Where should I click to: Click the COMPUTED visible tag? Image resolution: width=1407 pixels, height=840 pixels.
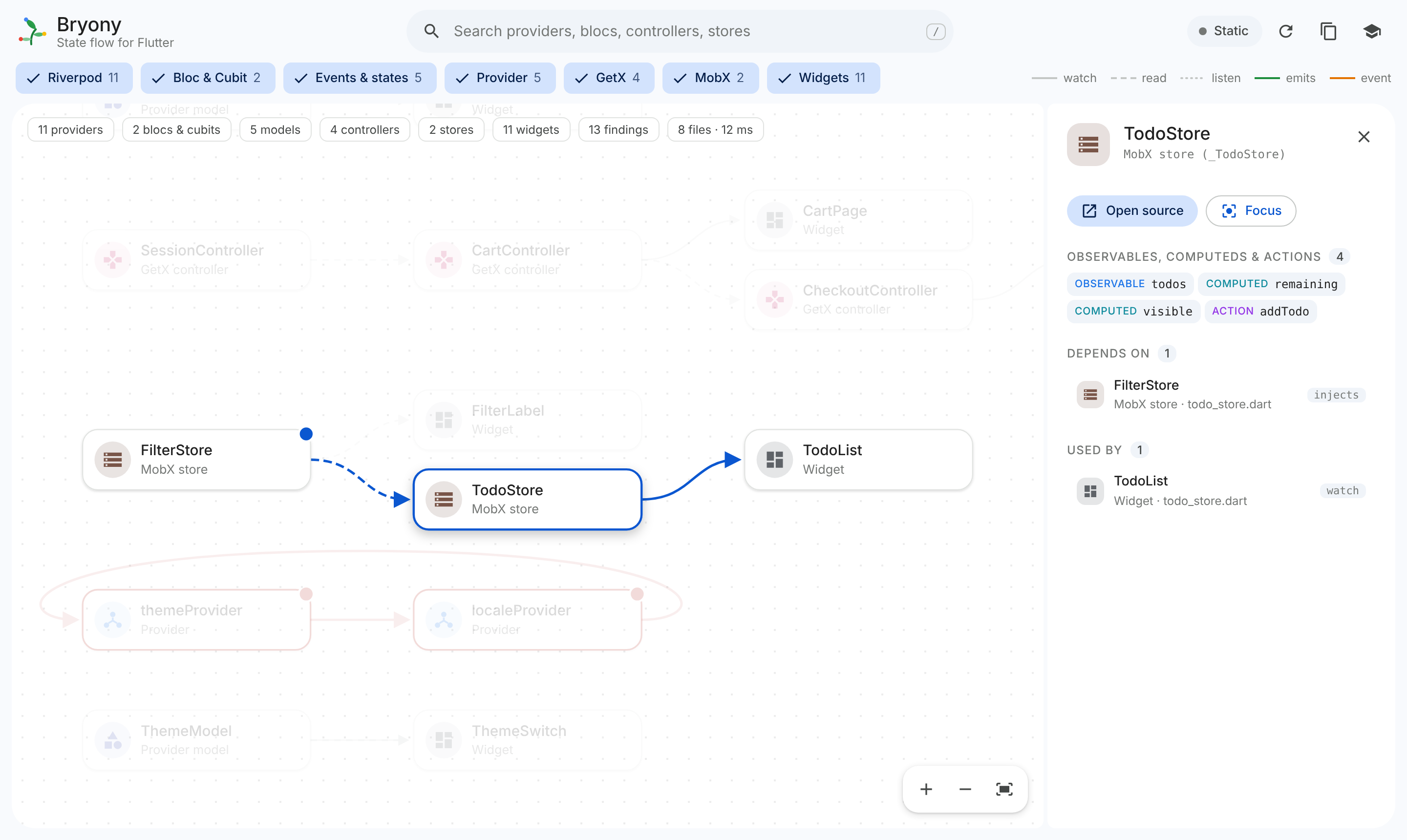tap(1133, 311)
